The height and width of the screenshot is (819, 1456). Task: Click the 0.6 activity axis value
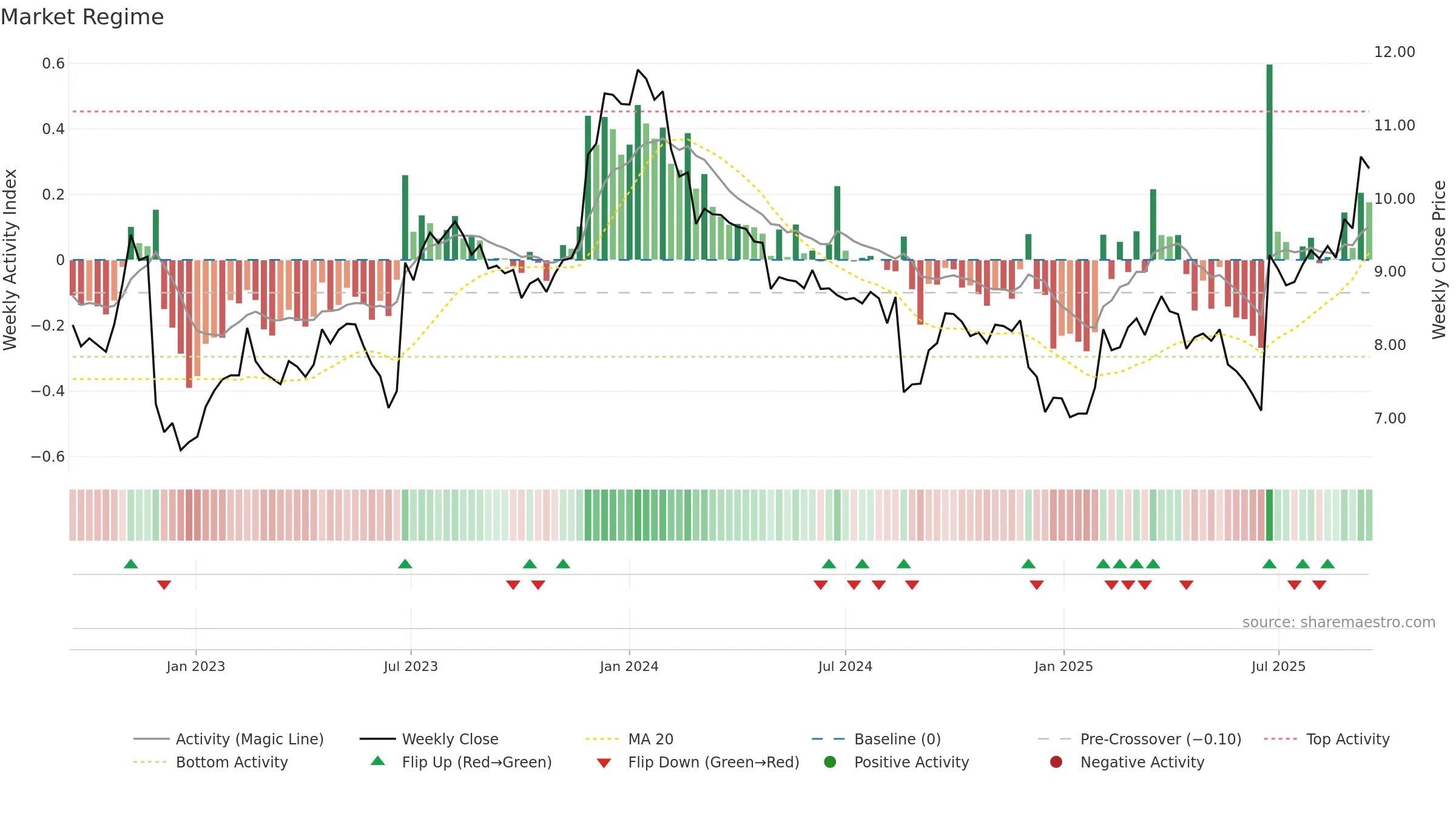(x=53, y=64)
